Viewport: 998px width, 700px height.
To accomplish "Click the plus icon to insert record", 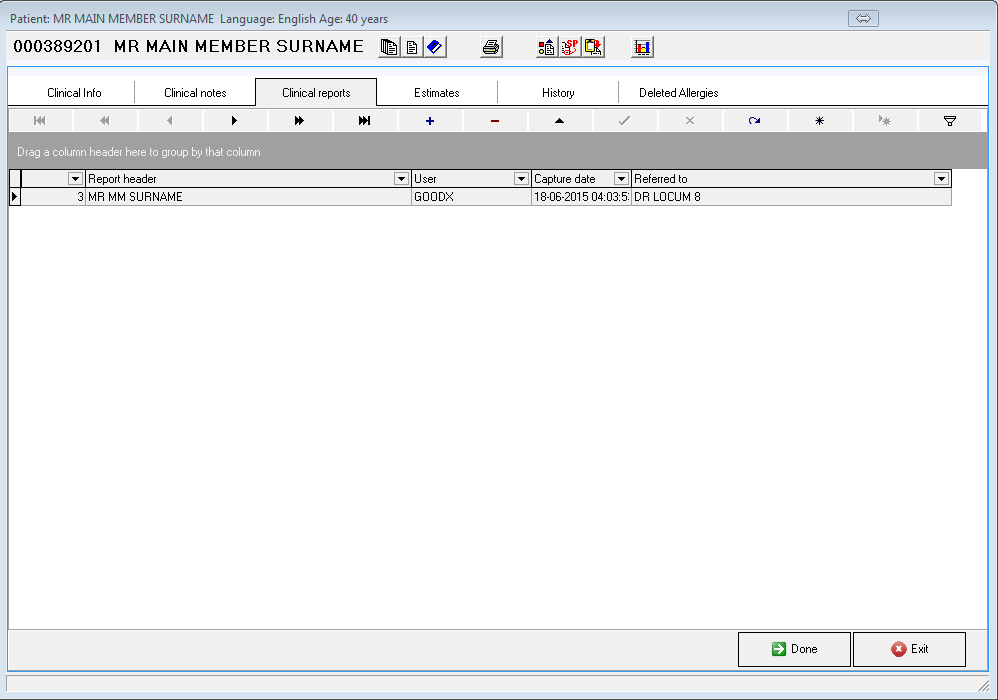I will 430,121.
